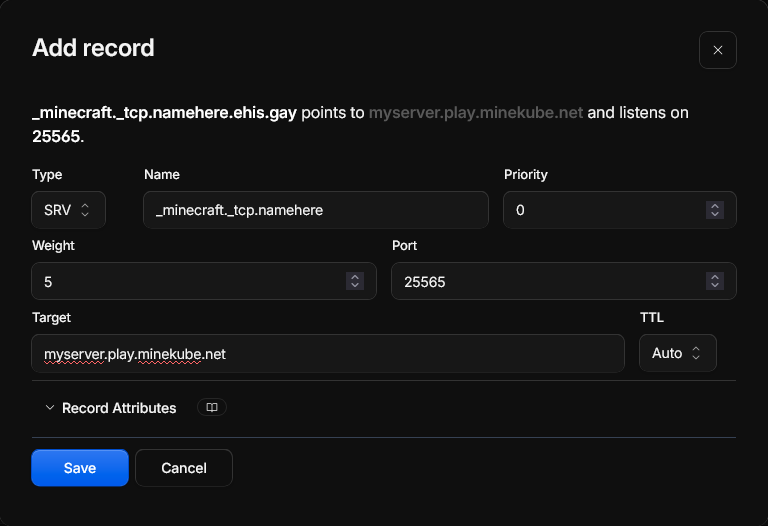The width and height of the screenshot is (768, 526).
Task: Click the Target field with myserver.play.minekube.net
Action: click(328, 354)
